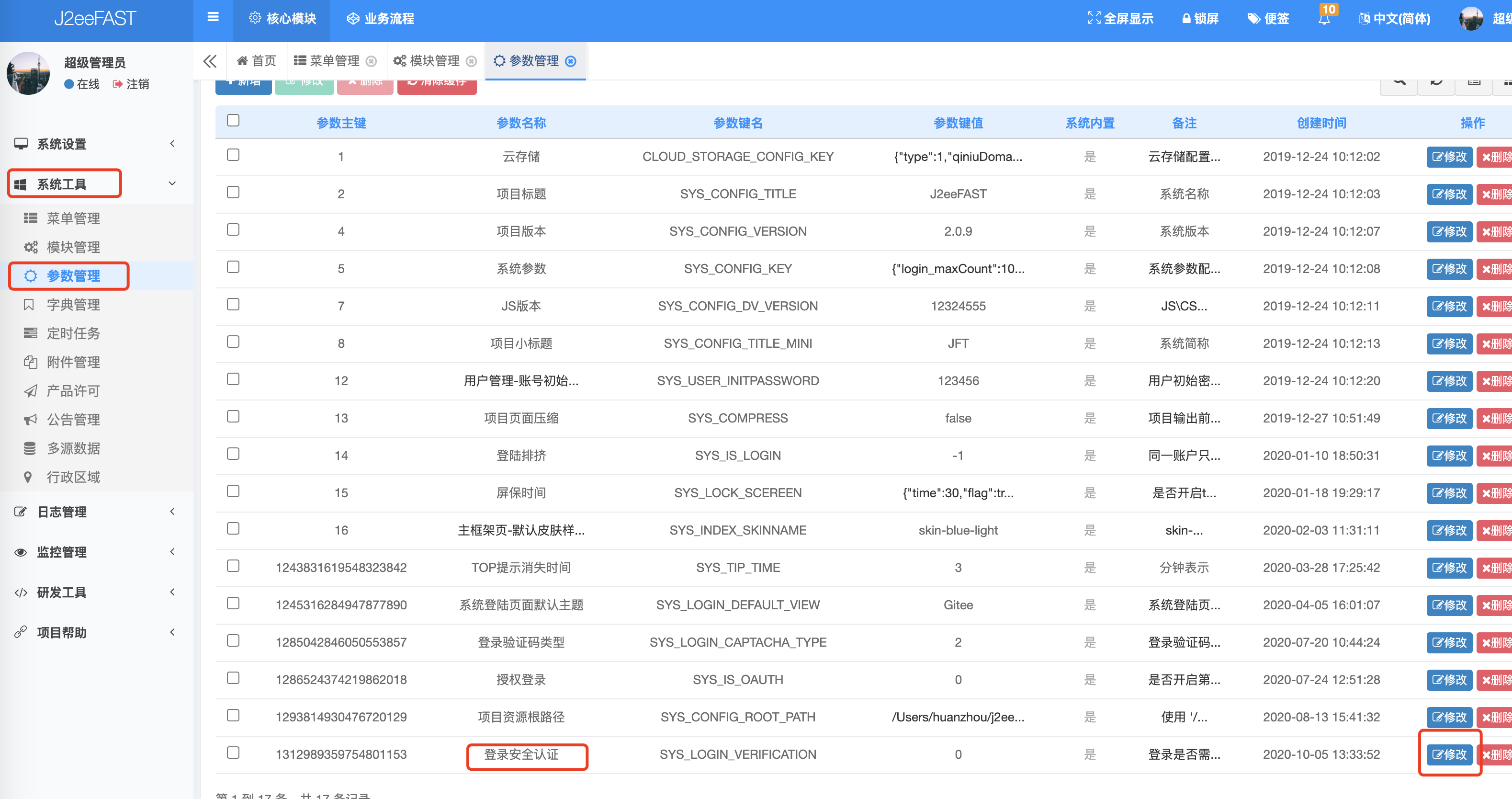Open the 核心模块 top menu

pos(282,19)
